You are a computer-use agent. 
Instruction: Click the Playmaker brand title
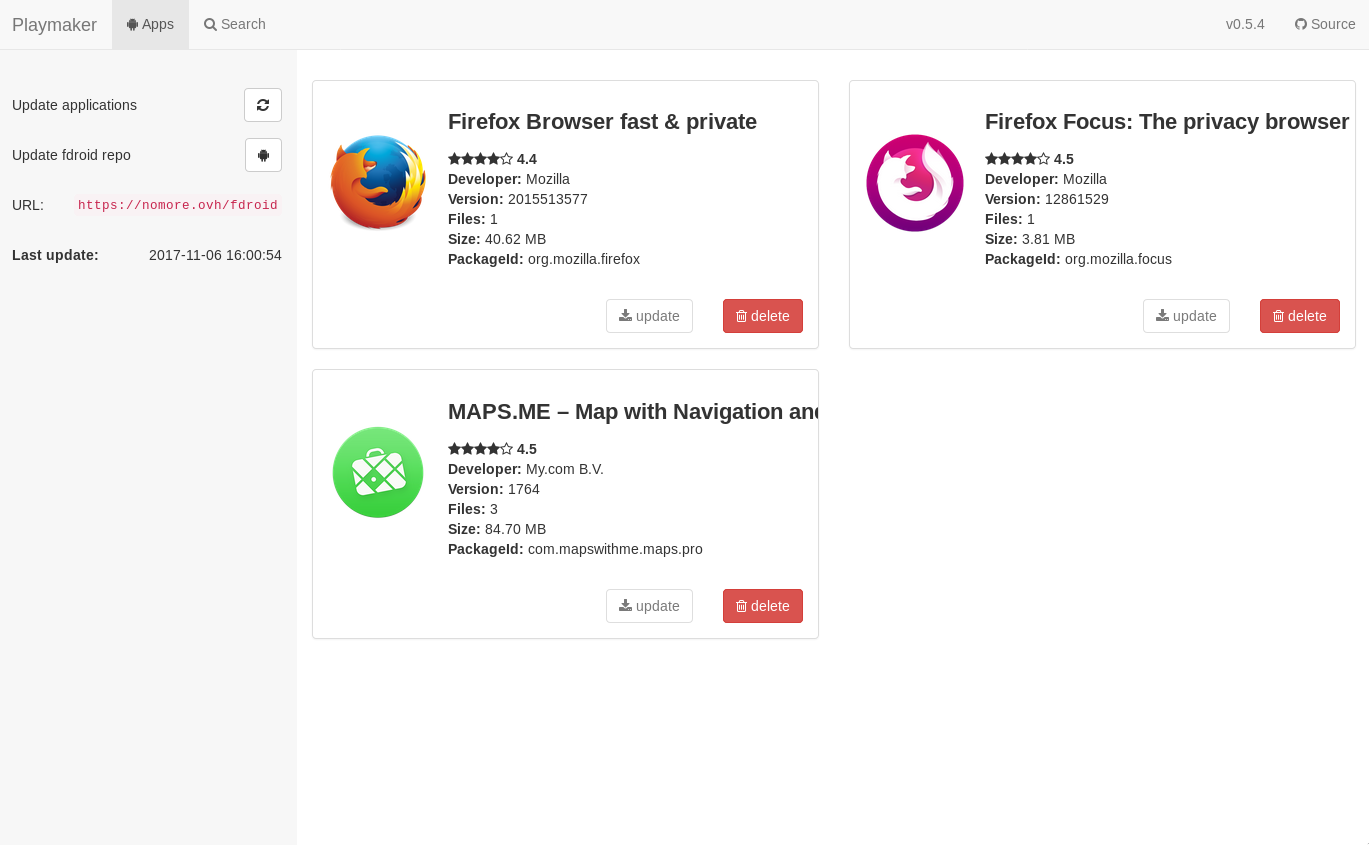coord(54,25)
